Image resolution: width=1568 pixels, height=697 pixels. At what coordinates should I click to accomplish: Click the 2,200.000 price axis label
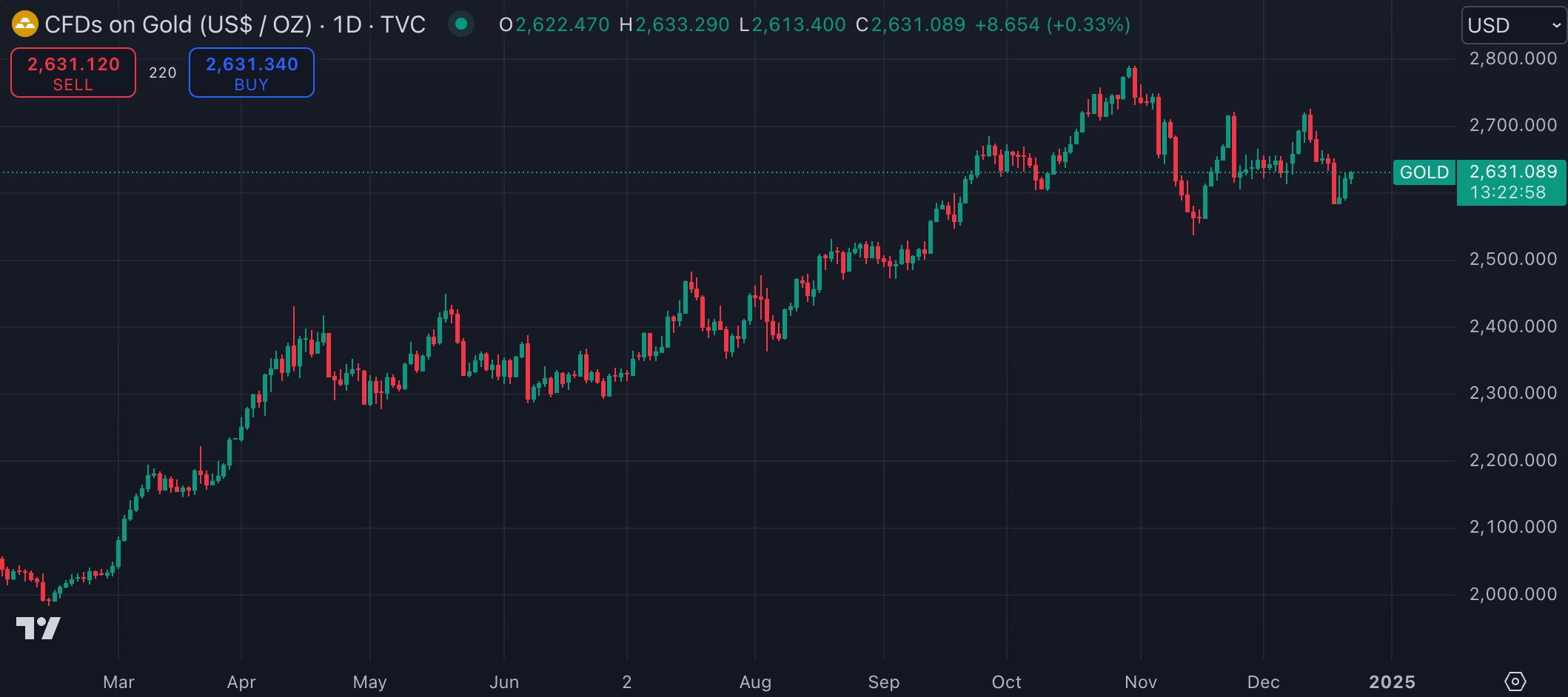1513,460
